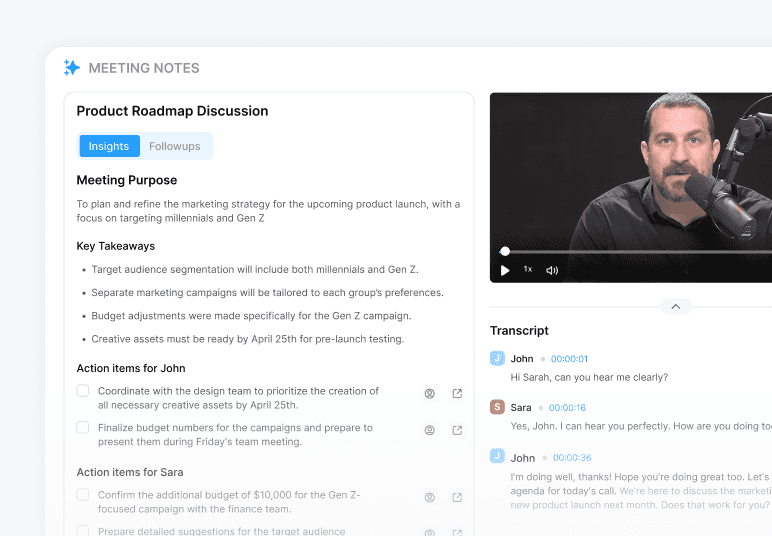This screenshot has width=772, height=536.
Task: Jump to transcript timestamp 00:00:36
Action: pos(572,458)
